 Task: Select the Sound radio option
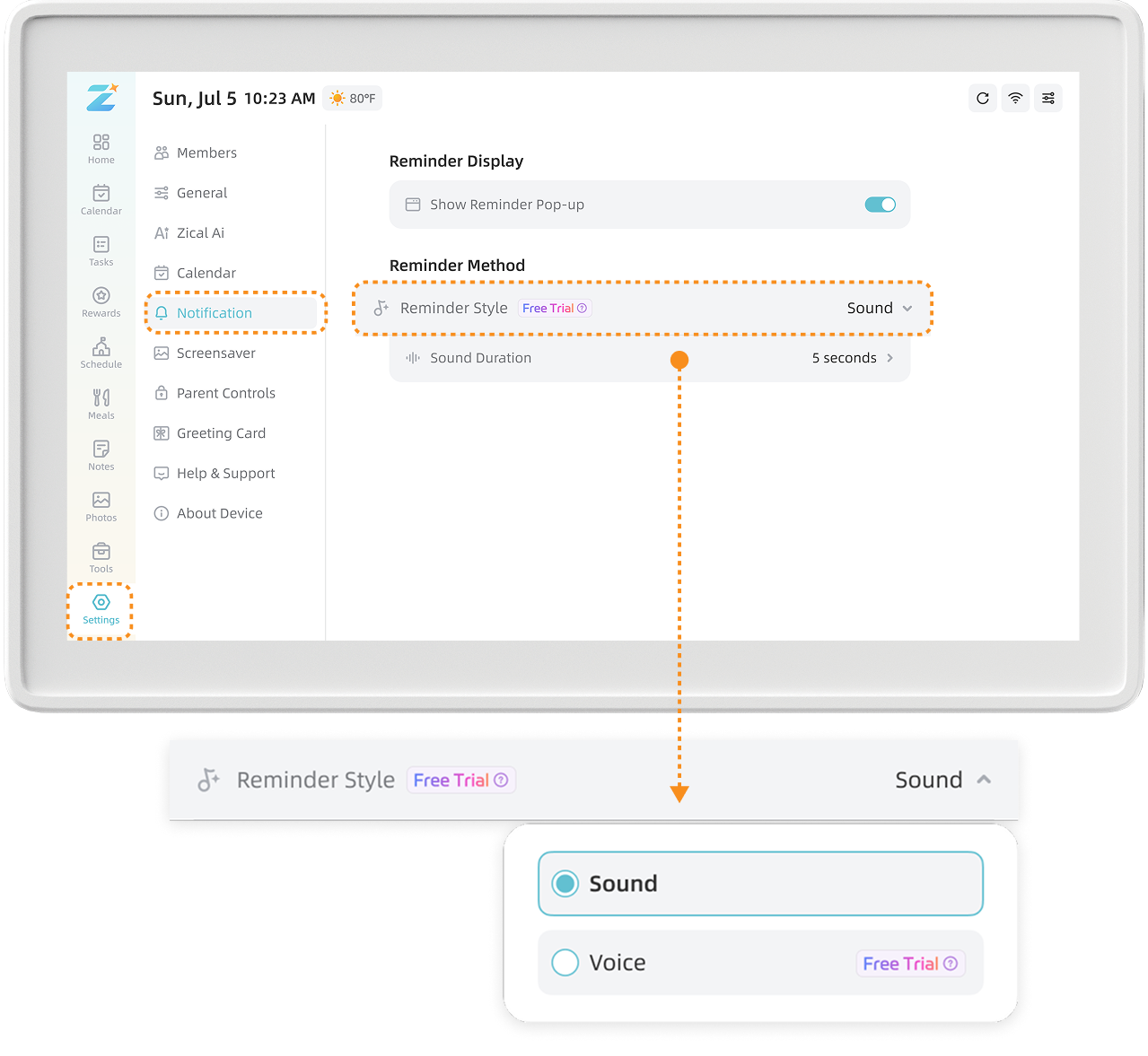[760, 884]
